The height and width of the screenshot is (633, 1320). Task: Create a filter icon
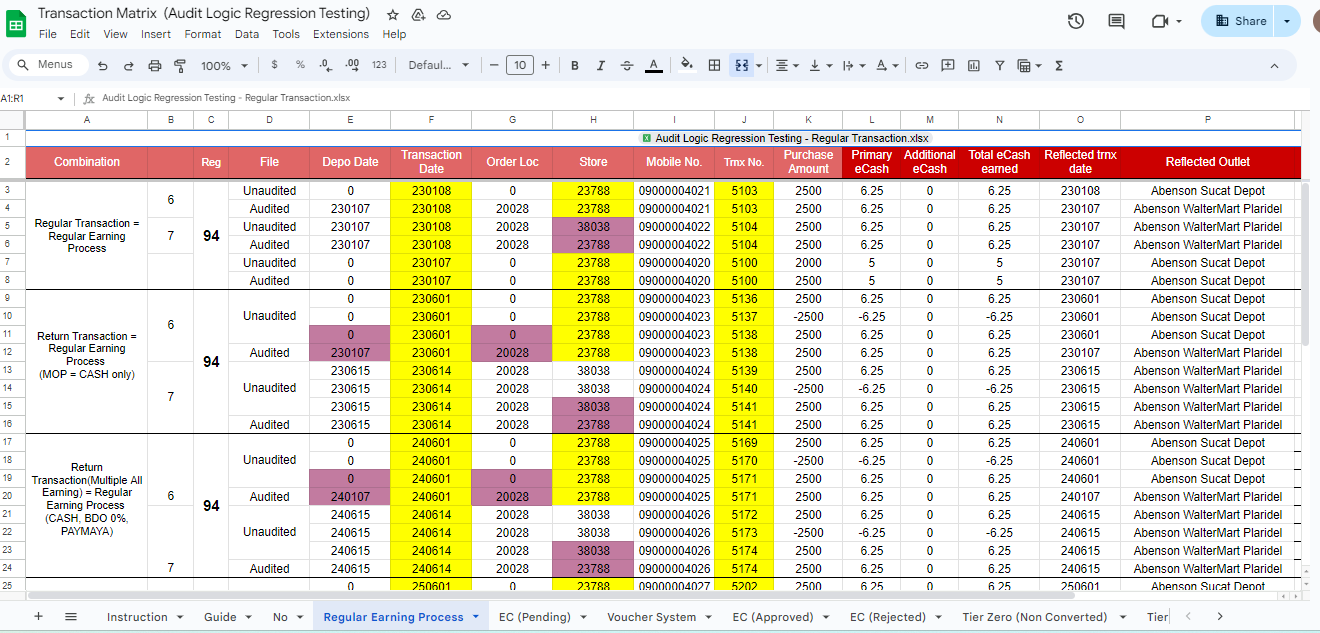999,65
